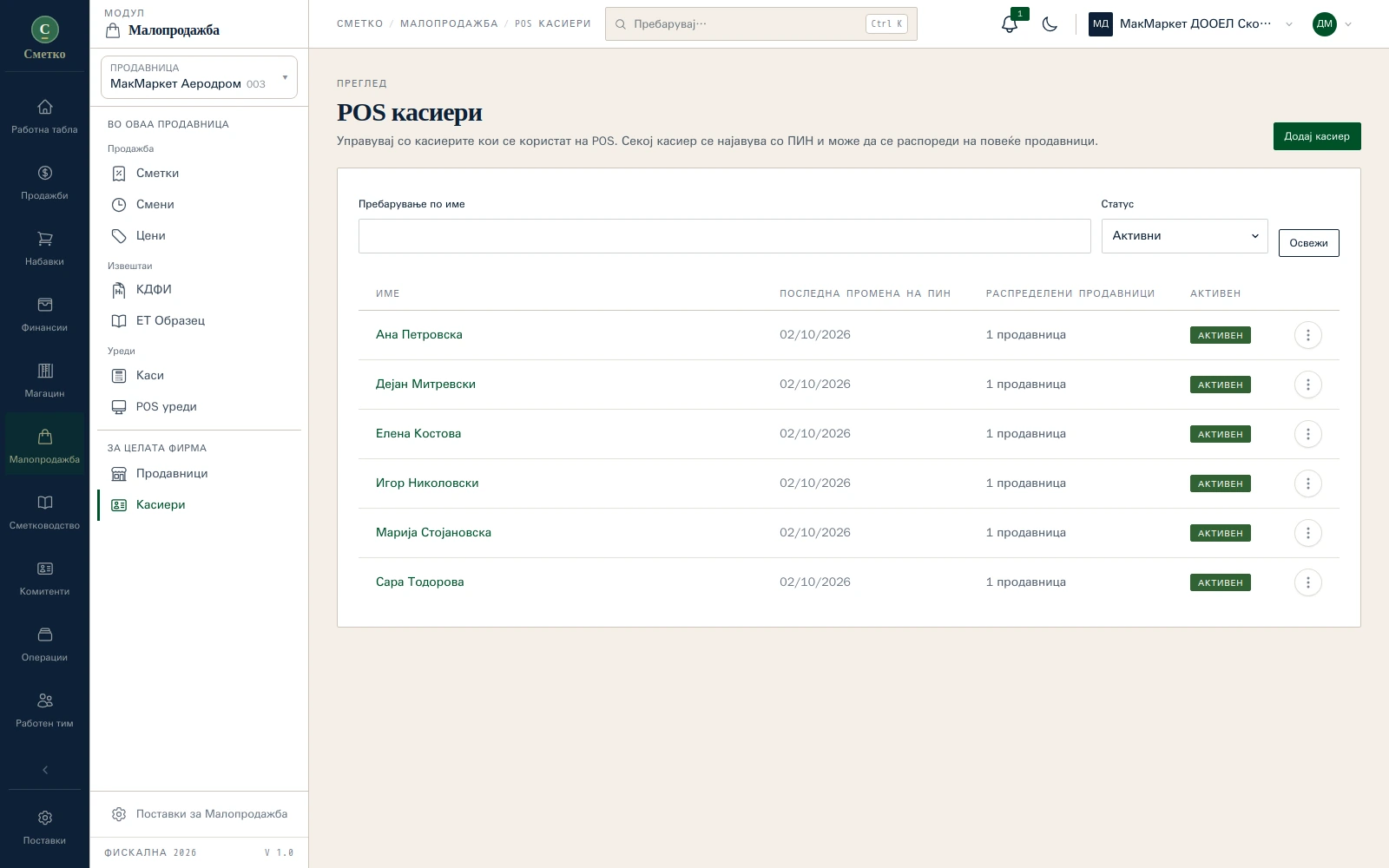
Task: Open actions menu for Ана Петровска
Action: (x=1307, y=335)
